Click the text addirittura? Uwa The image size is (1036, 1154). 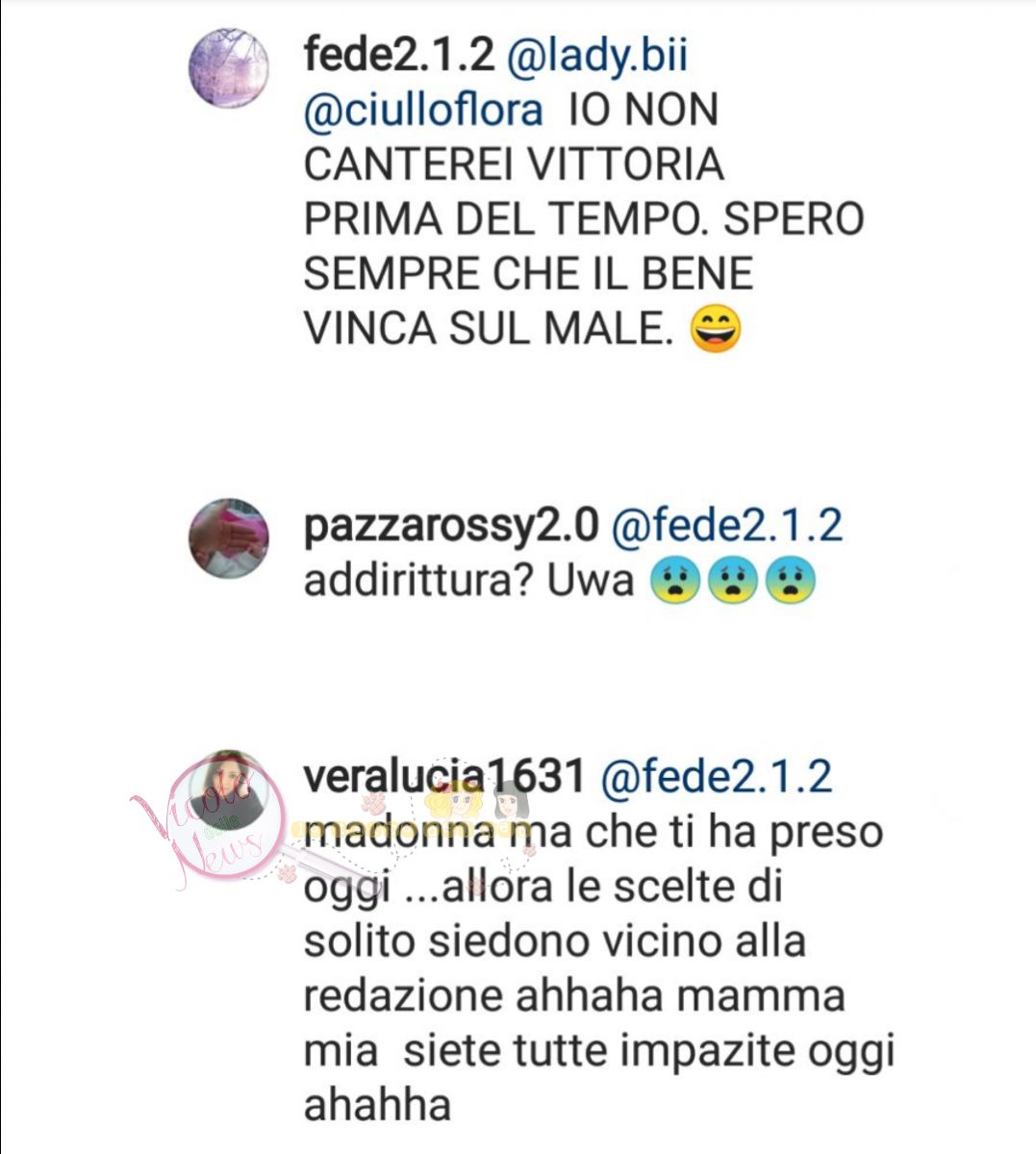[x=469, y=581]
